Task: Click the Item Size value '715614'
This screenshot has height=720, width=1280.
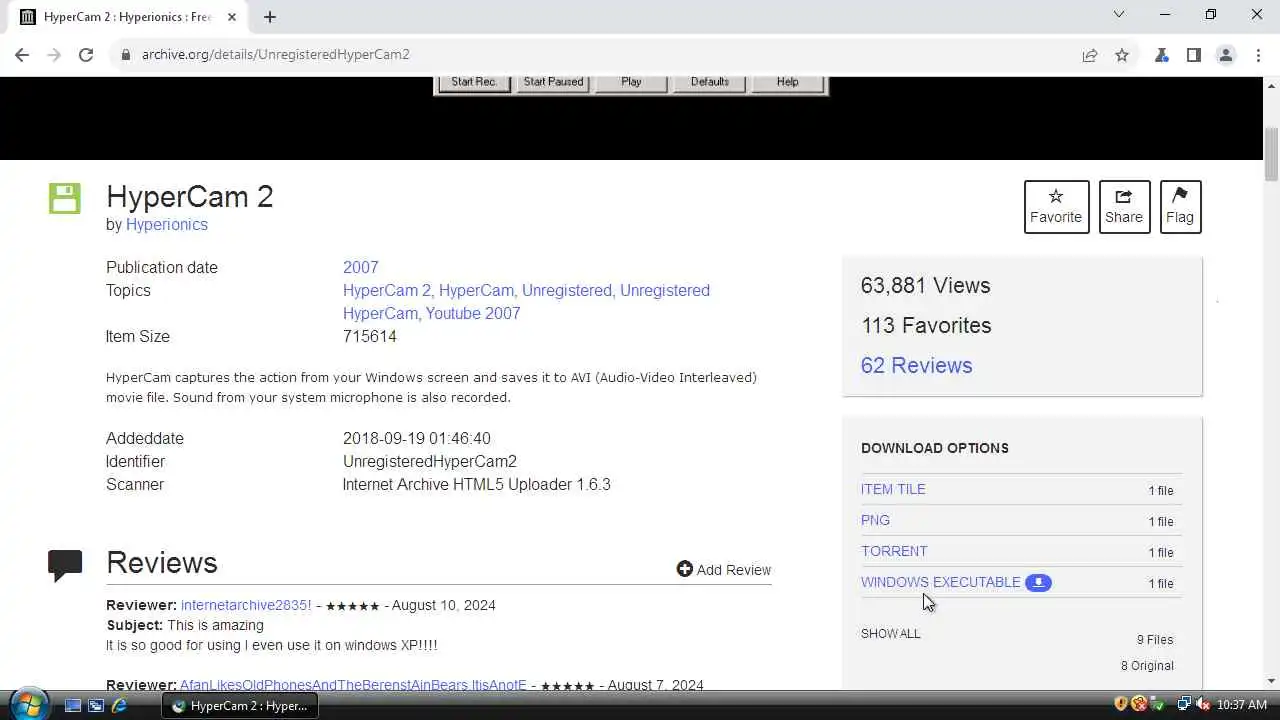Action: [370, 337]
